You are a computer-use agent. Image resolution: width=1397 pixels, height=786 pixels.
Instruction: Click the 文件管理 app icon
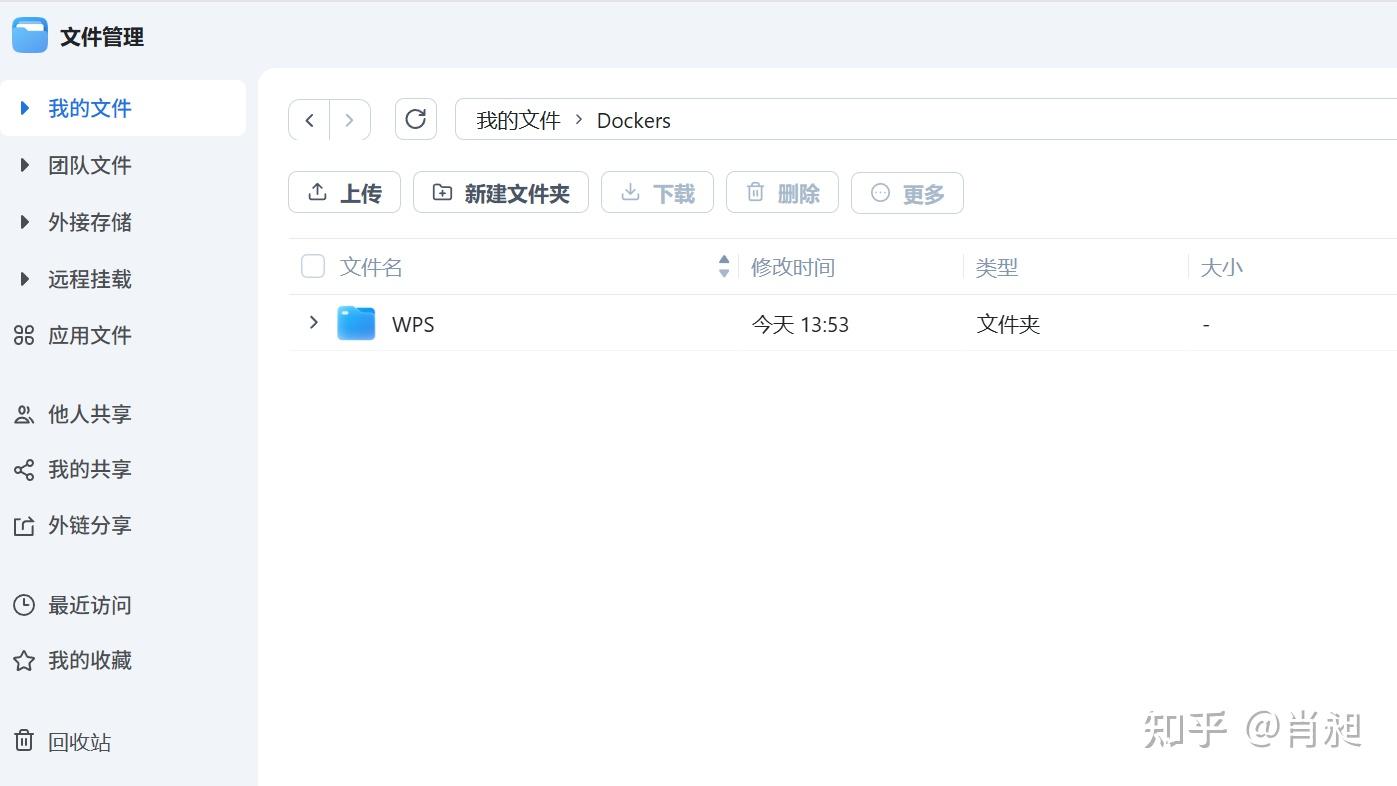tap(30, 36)
